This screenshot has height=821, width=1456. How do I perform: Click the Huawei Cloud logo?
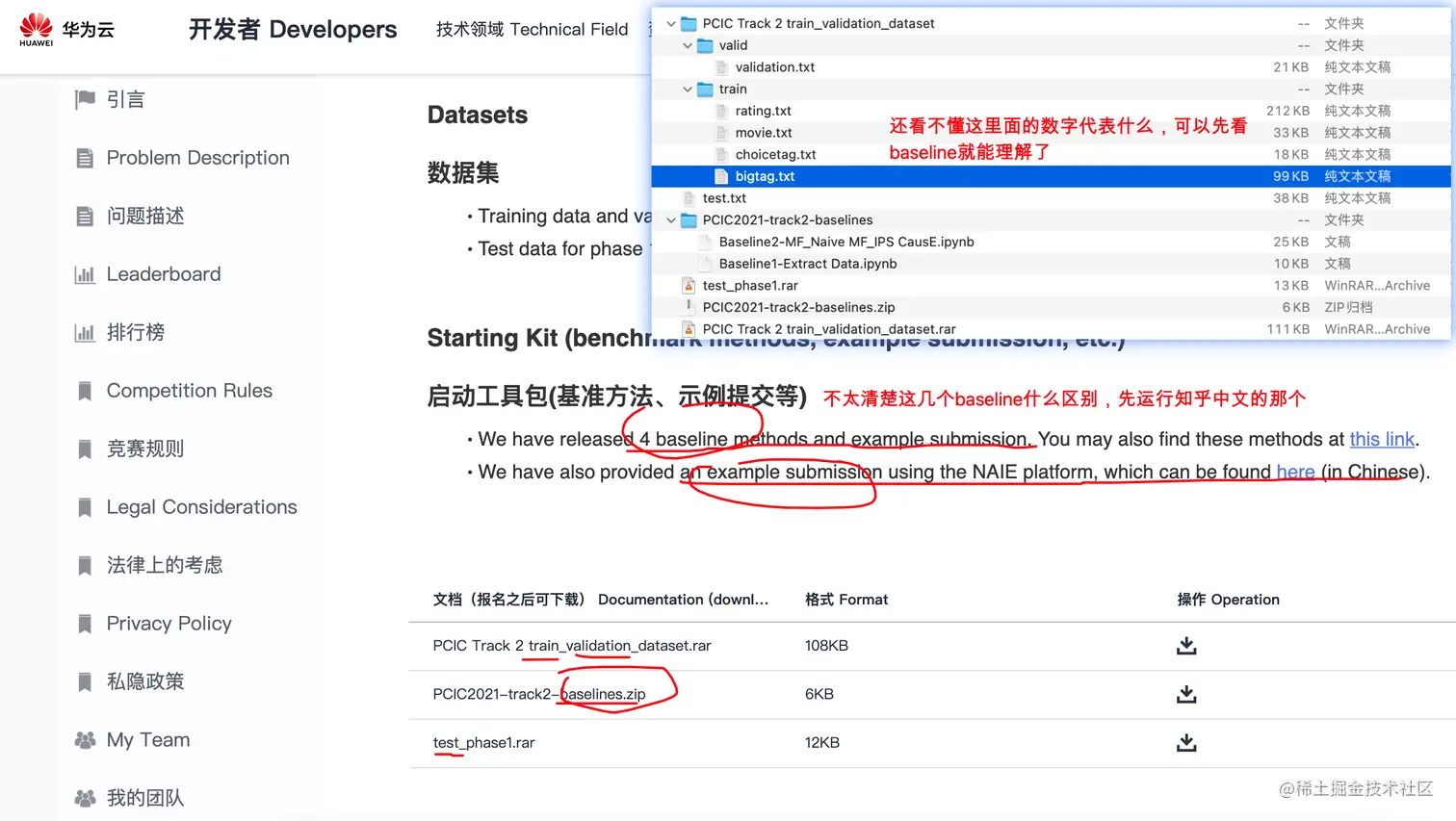click(x=66, y=29)
